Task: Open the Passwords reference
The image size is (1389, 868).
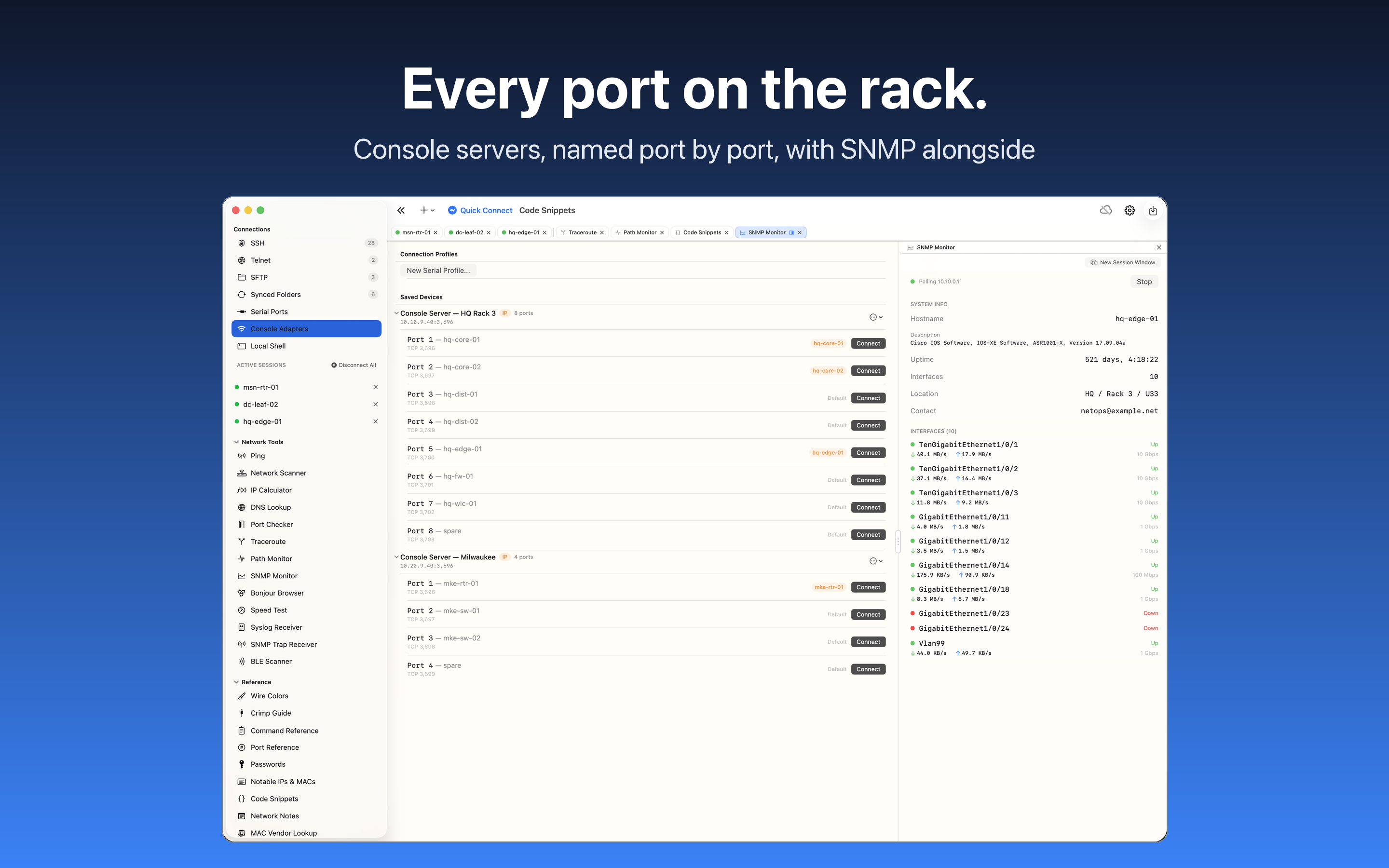Action: (x=307, y=765)
